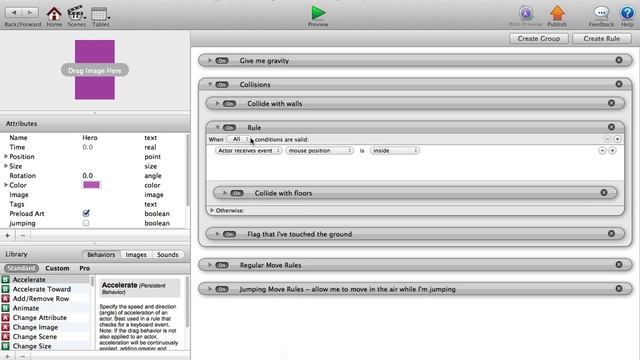Click the Rotation value 0.0 field

coord(88,176)
